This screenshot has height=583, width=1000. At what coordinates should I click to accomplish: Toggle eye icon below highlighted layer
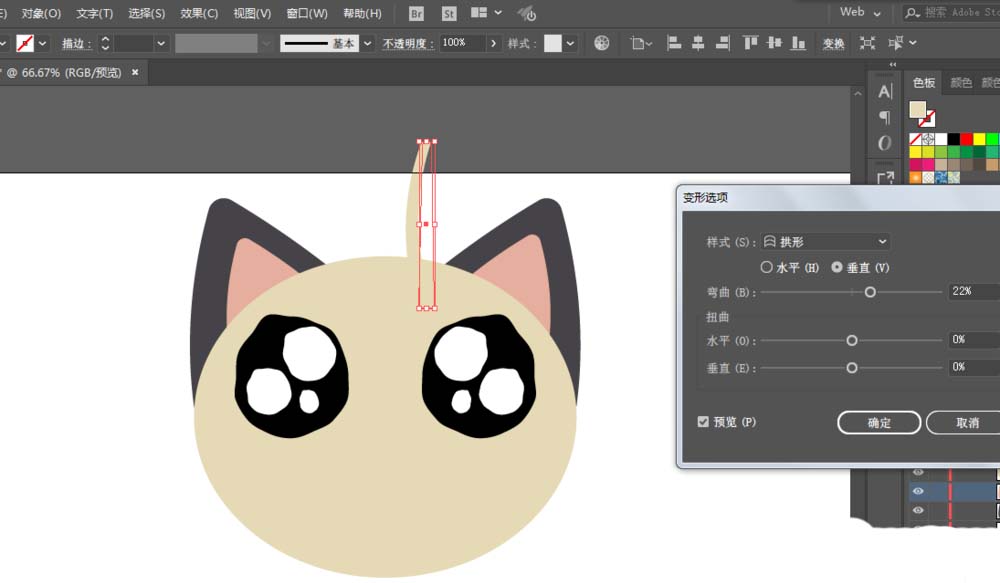(x=918, y=510)
